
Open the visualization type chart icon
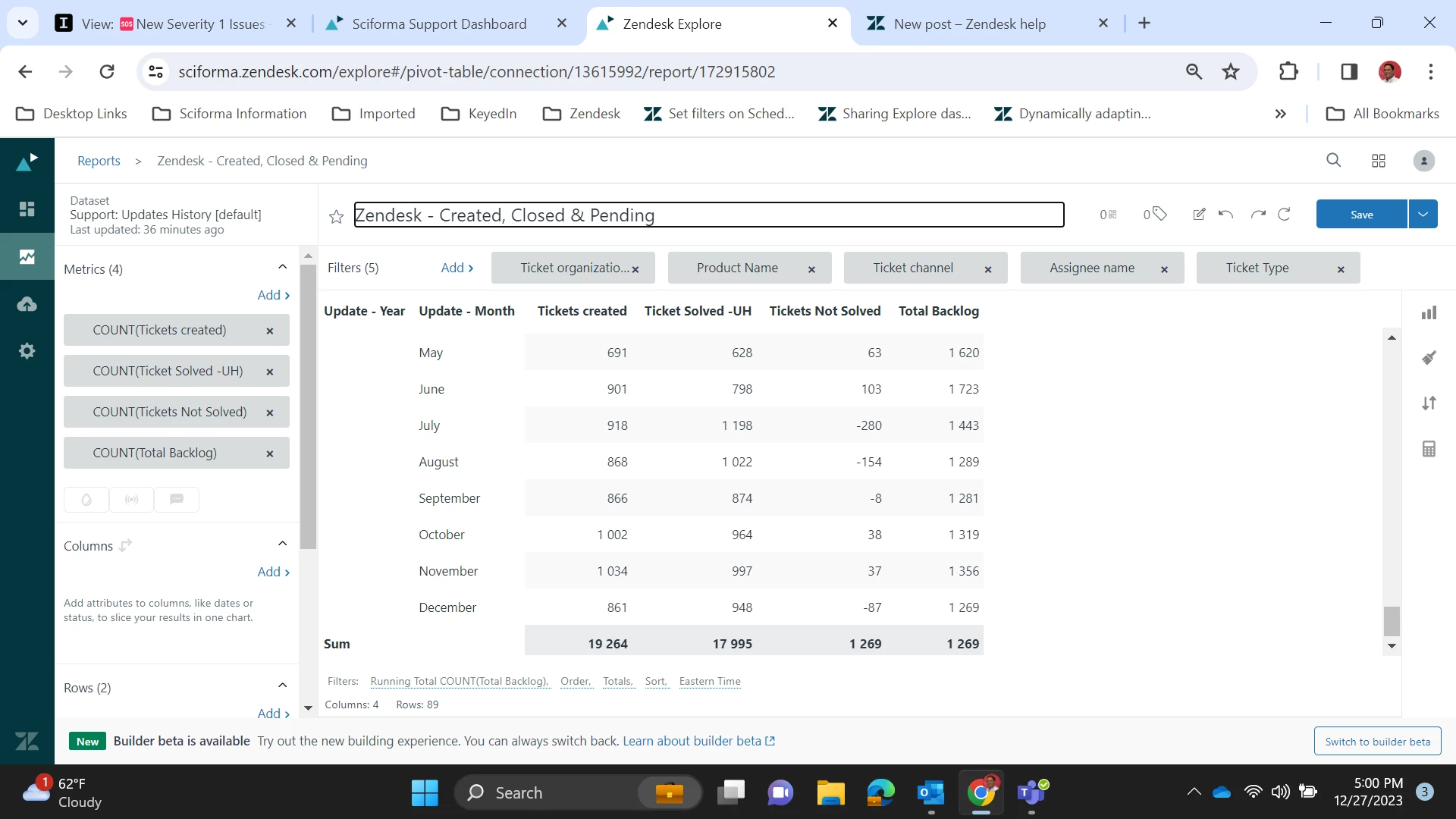[x=1429, y=312]
